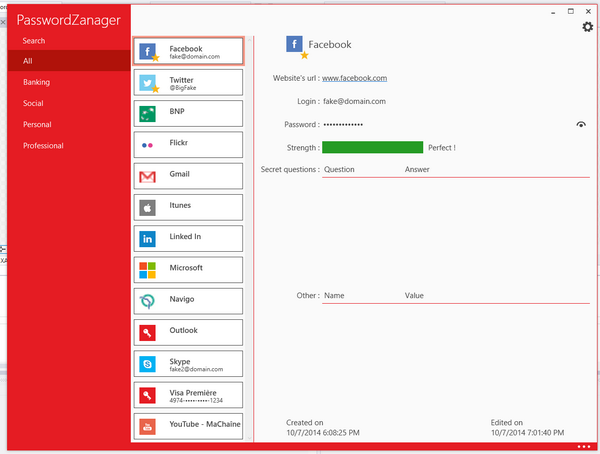Select the All category
Image resolution: width=600 pixels, height=454 pixels.
[x=69, y=61]
